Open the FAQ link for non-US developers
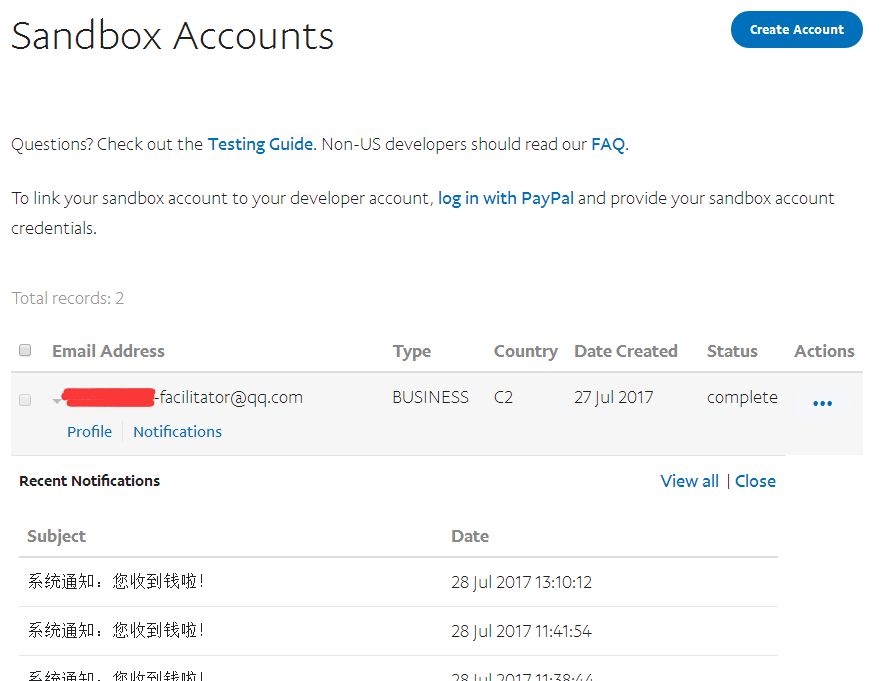 tap(607, 144)
